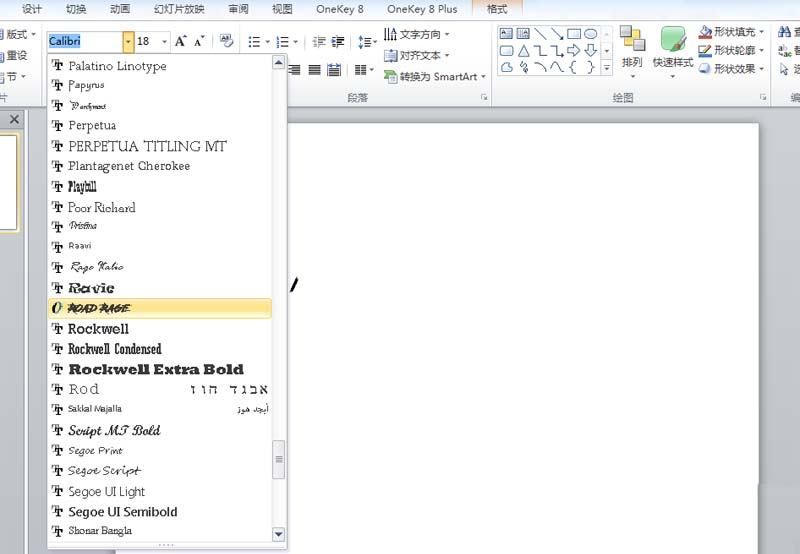Image resolution: width=800 pixels, height=554 pixels.
Task: Select the vertical text box shape
Action: [523, 34]
